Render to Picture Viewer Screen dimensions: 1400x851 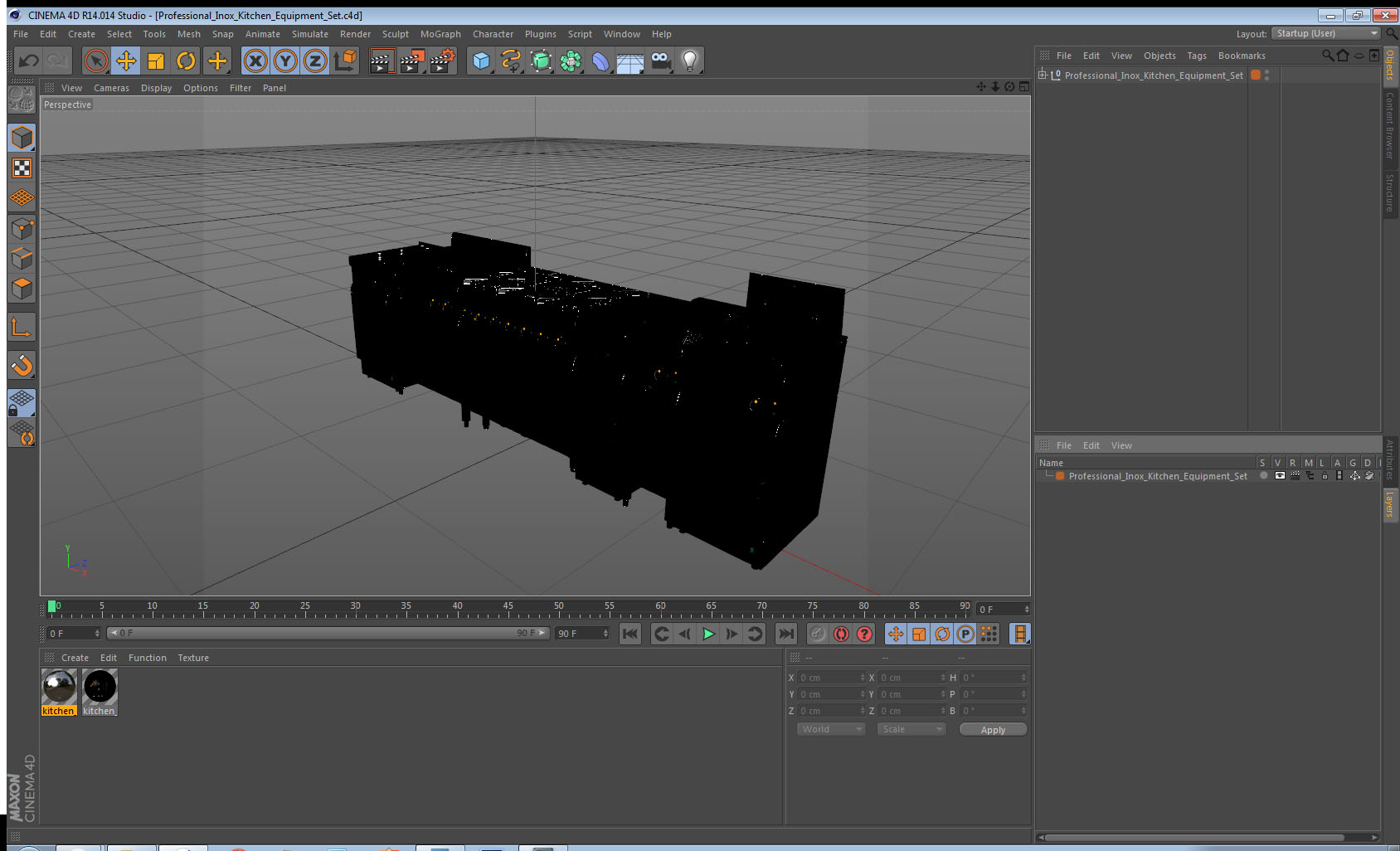pyautogui.click(x=411, y=61)
